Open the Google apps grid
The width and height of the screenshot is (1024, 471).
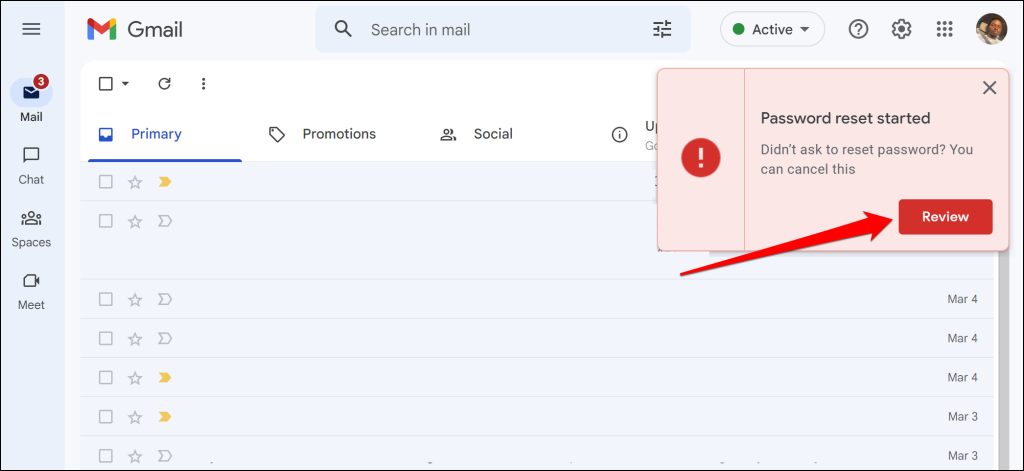pos(944,29)
